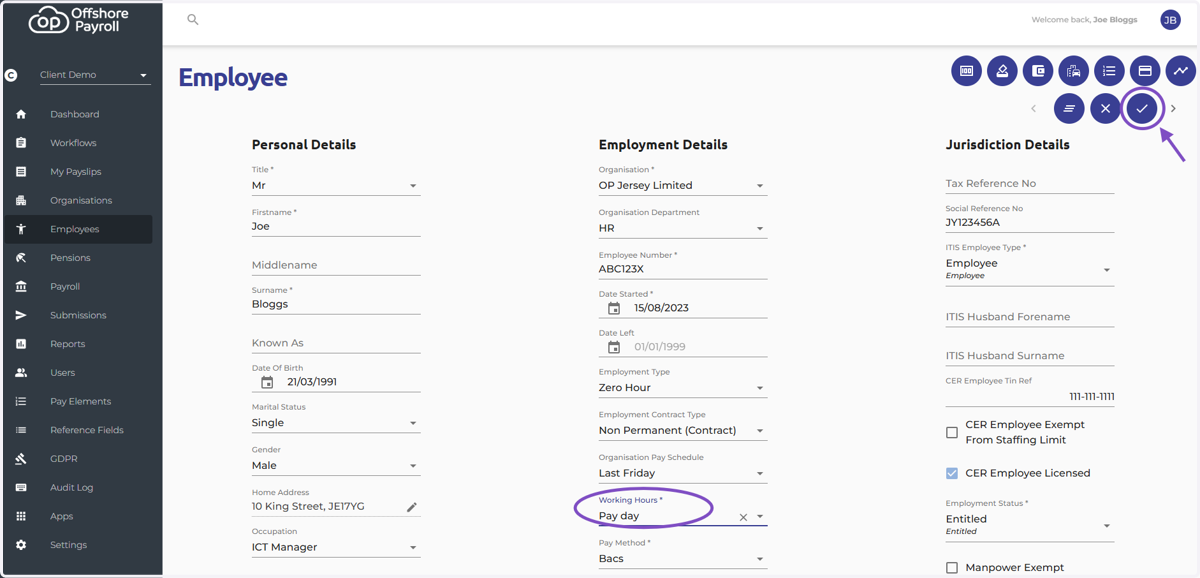Open the Client Demo selector dropdown

click(93, 75)
